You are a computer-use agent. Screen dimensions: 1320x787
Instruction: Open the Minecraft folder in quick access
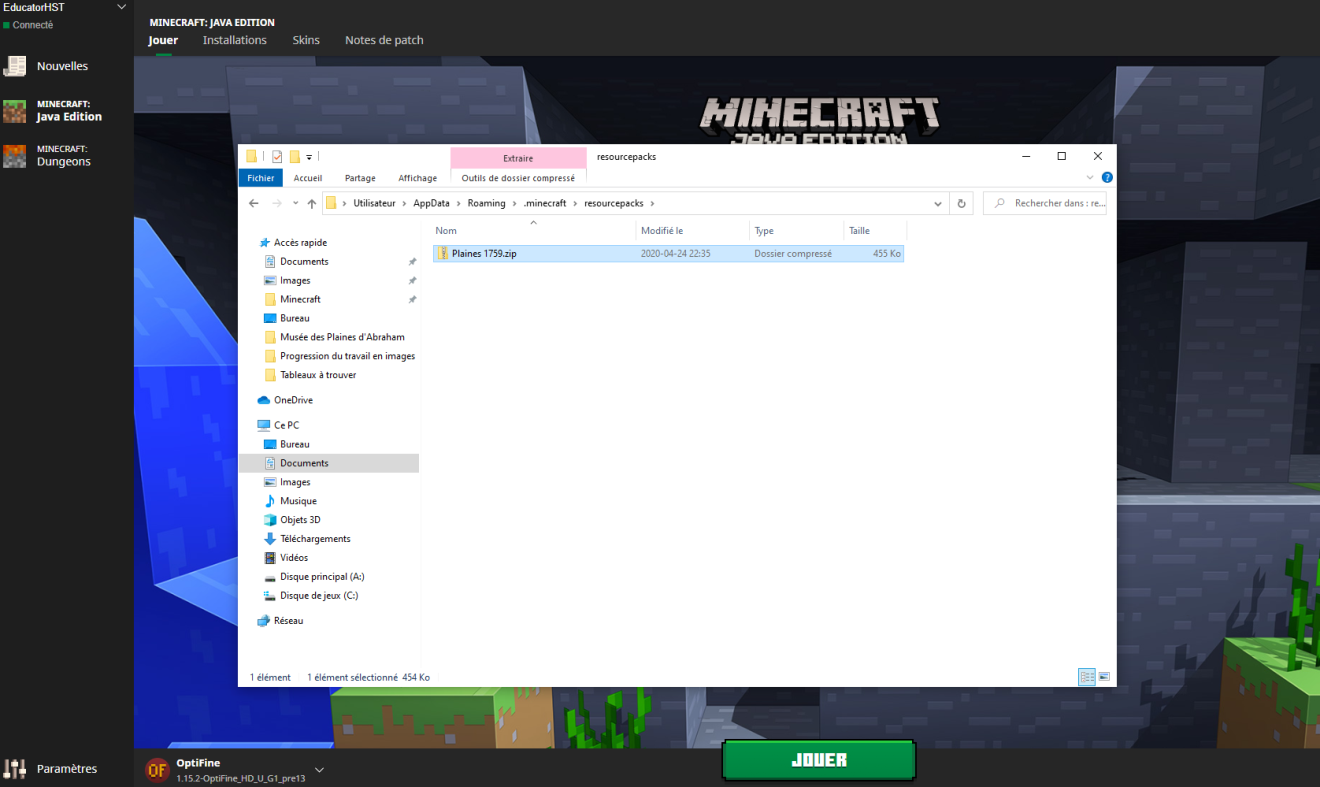pos(300,300)
